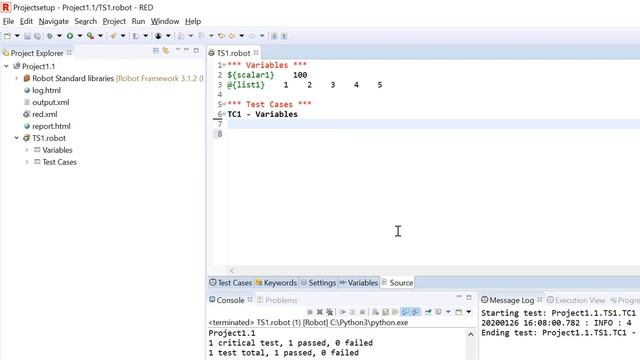The height and width of the screenshot is (360, 640).
Task: Open File menu
Action: click(8, 21)
